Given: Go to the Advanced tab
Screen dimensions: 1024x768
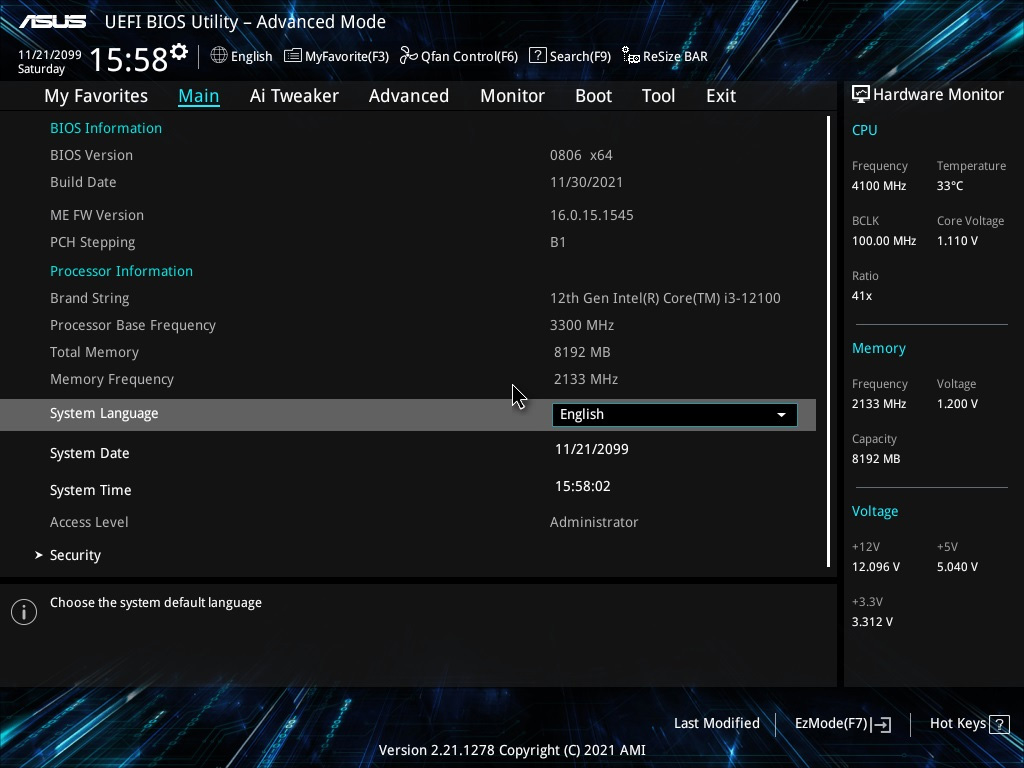Looking at the screenshot, I should pos(409,96).
